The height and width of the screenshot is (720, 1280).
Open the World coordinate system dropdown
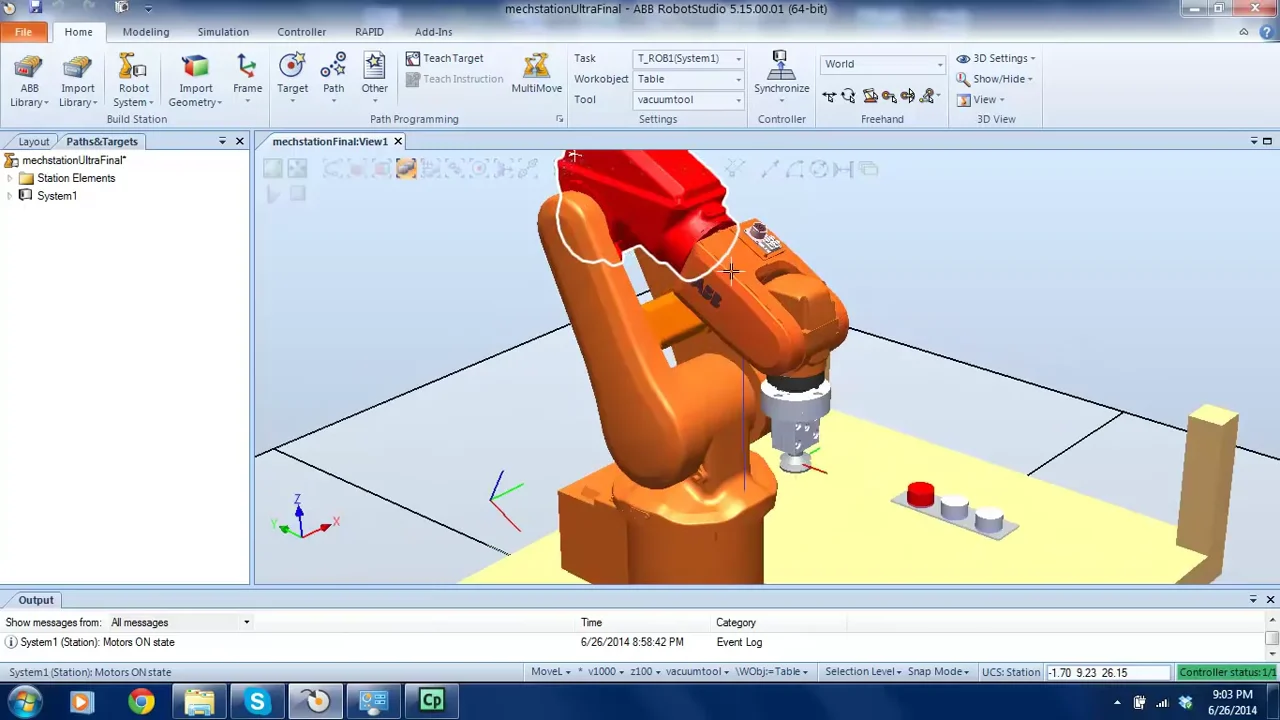[882, 64]
